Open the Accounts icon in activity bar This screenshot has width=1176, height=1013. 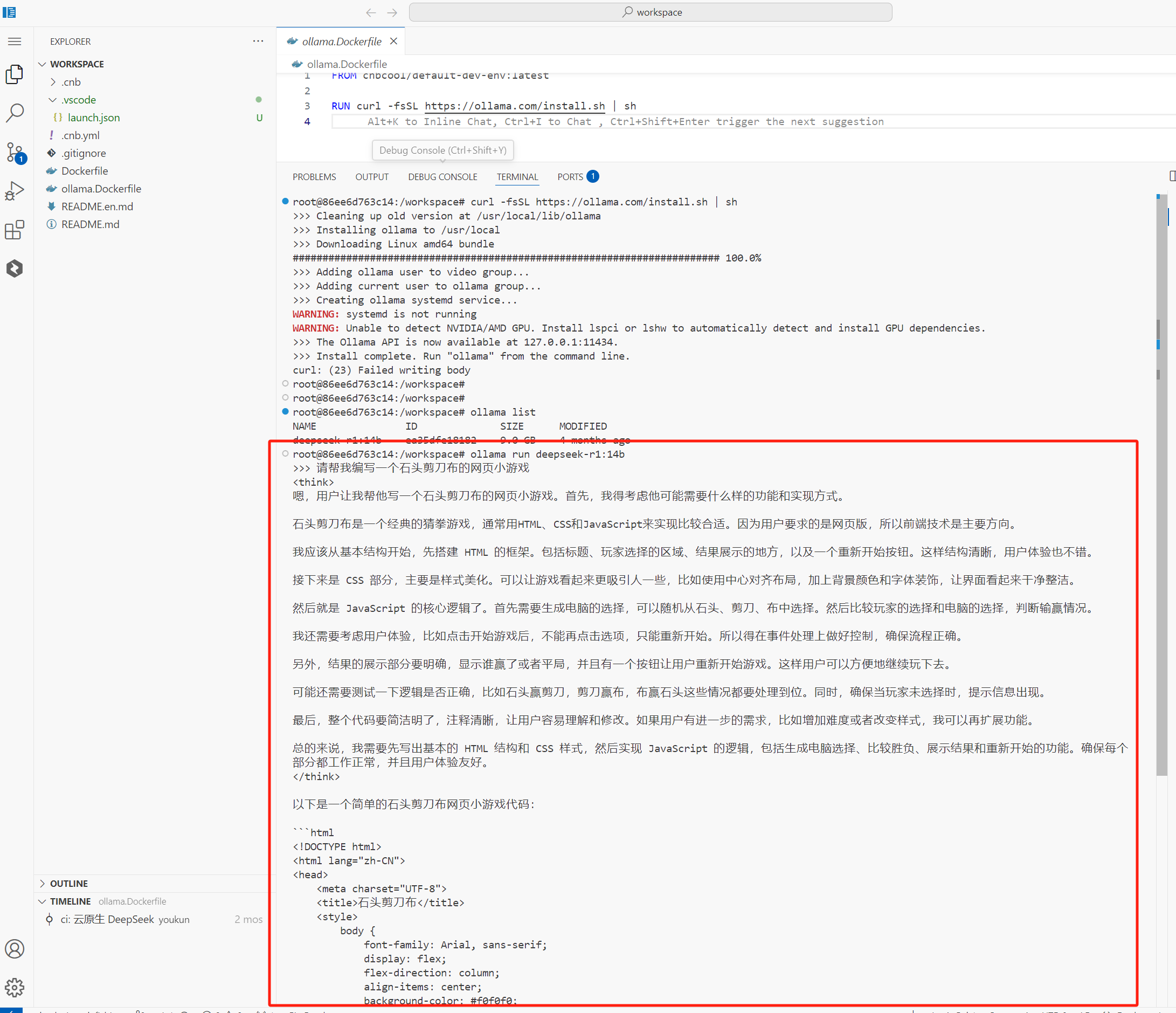pyautogui.click(x=15, y=949)
